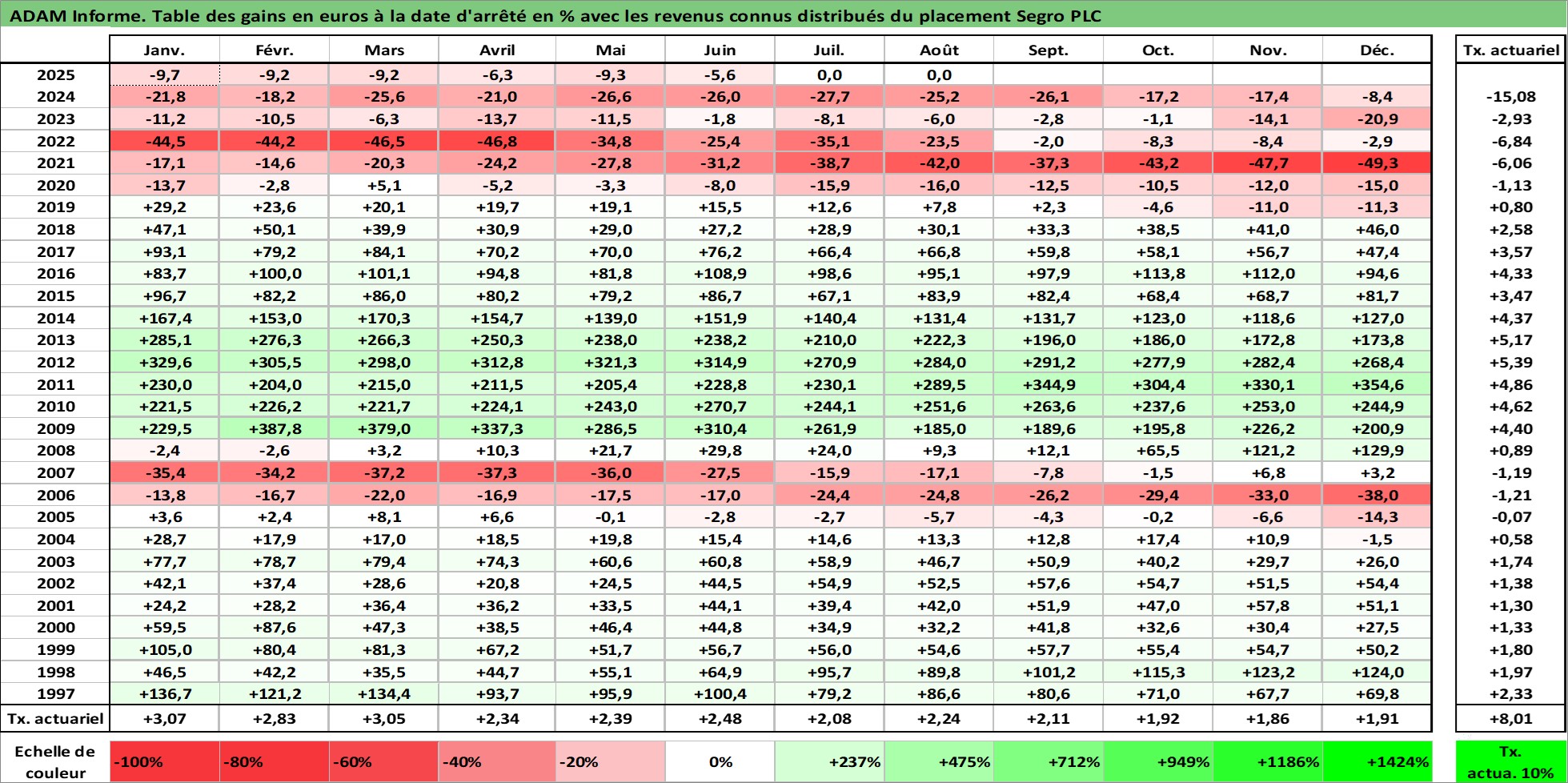
Task: Select cell +285,1 in the 2013 row
Action: (164, 340)
